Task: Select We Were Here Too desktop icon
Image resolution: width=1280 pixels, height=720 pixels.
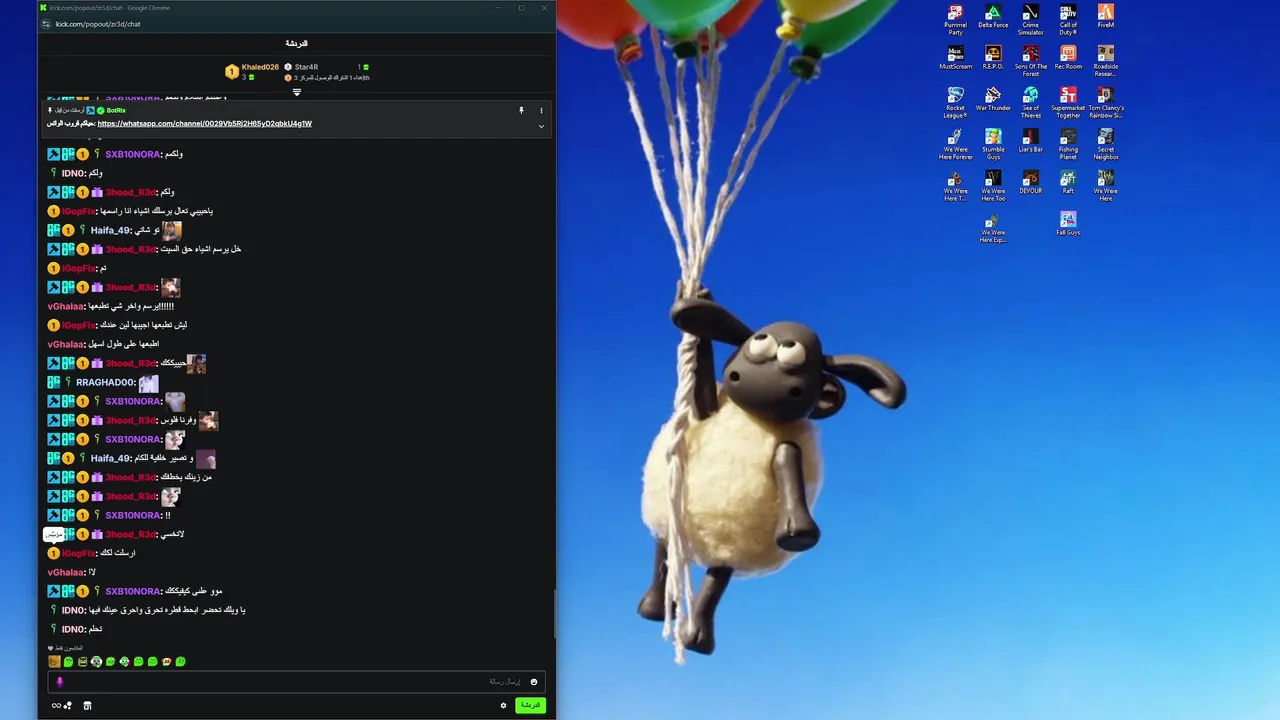Action: click(x=993, y=186)
